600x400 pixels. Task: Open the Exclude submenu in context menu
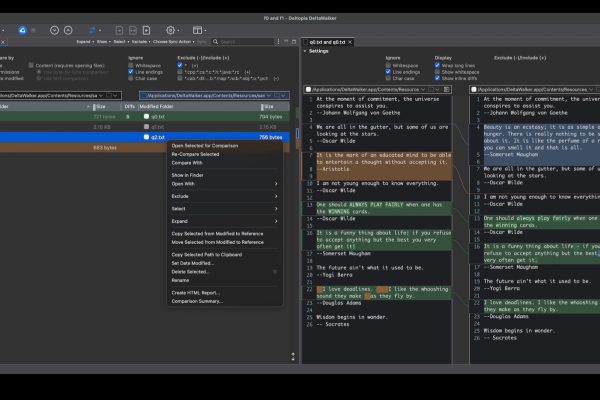coord(225,196)
